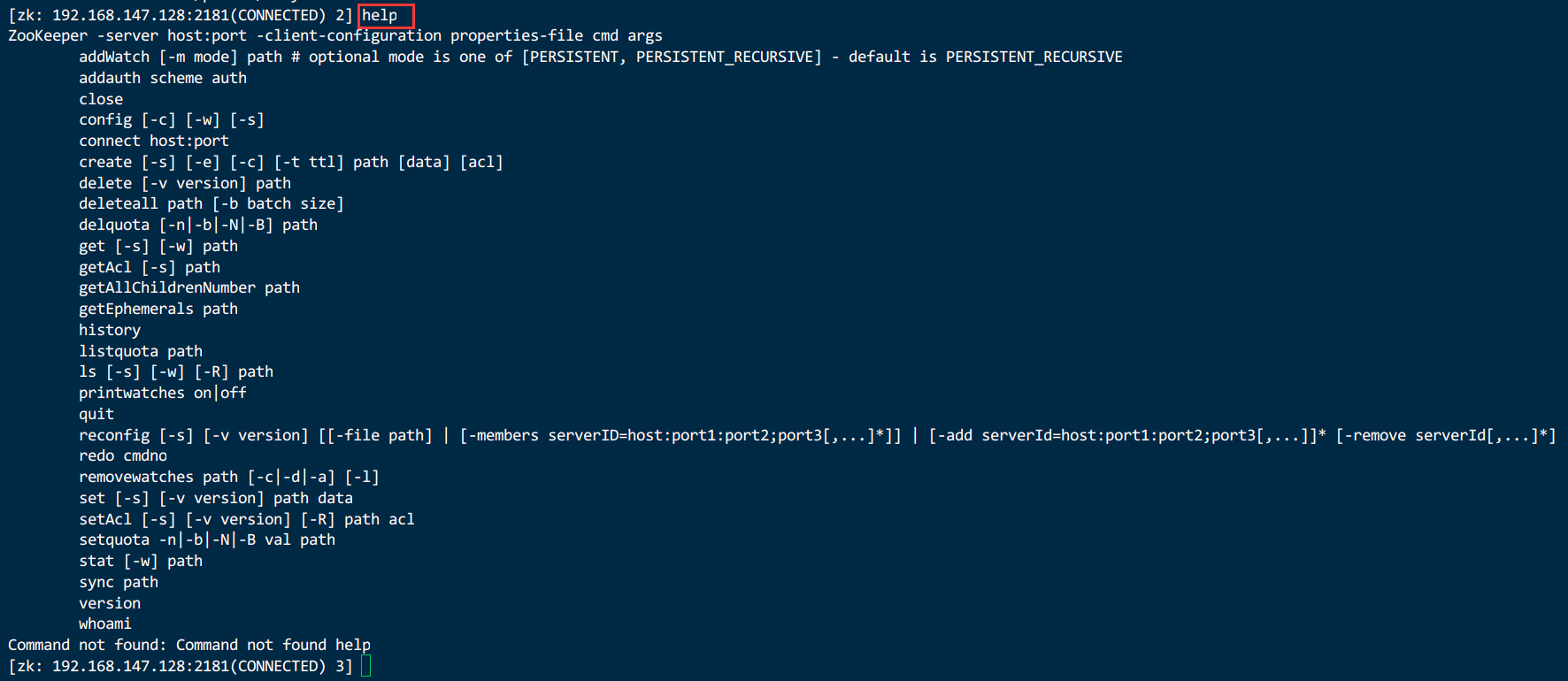Click the getAllChildrenNumber path line
This screenshot has height=681, width=1568.
[x=189, y=287]
